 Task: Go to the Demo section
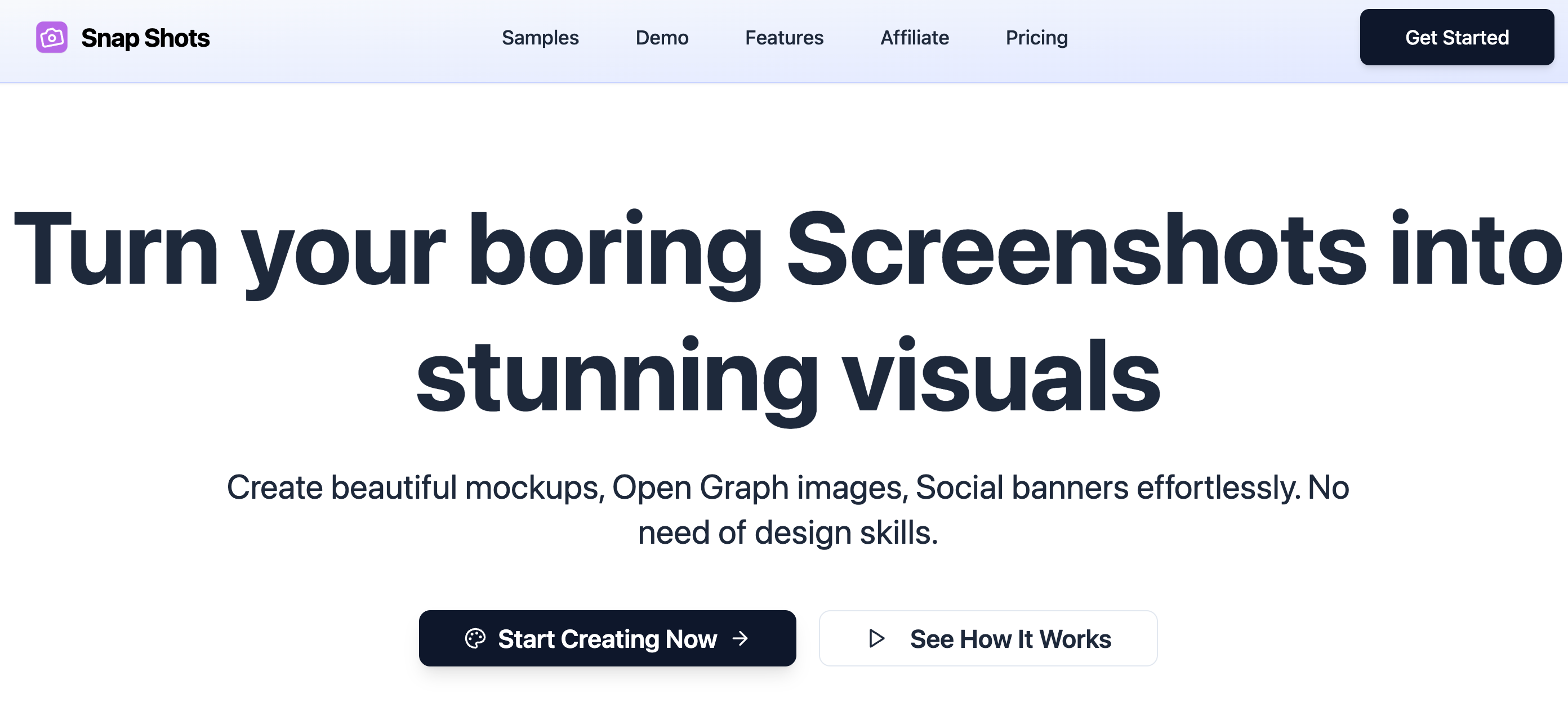pos(662,38)
